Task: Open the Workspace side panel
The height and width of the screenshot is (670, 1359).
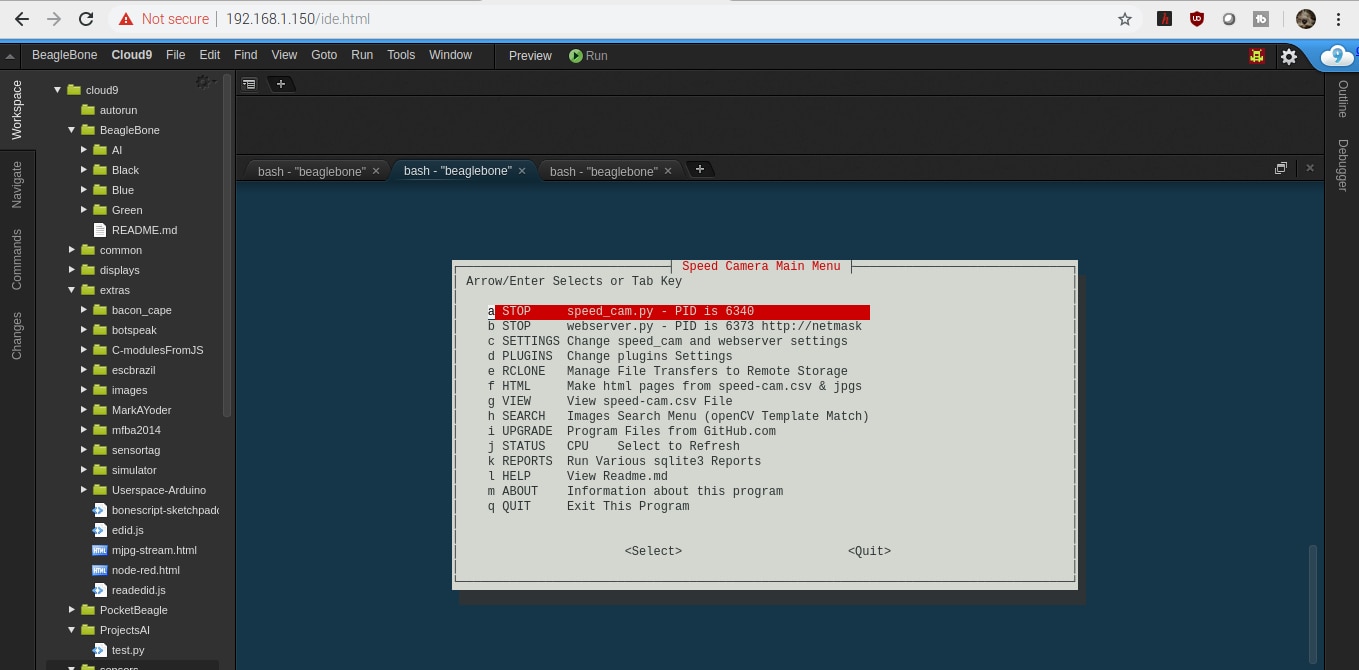Action: click(x=17, y=110)
